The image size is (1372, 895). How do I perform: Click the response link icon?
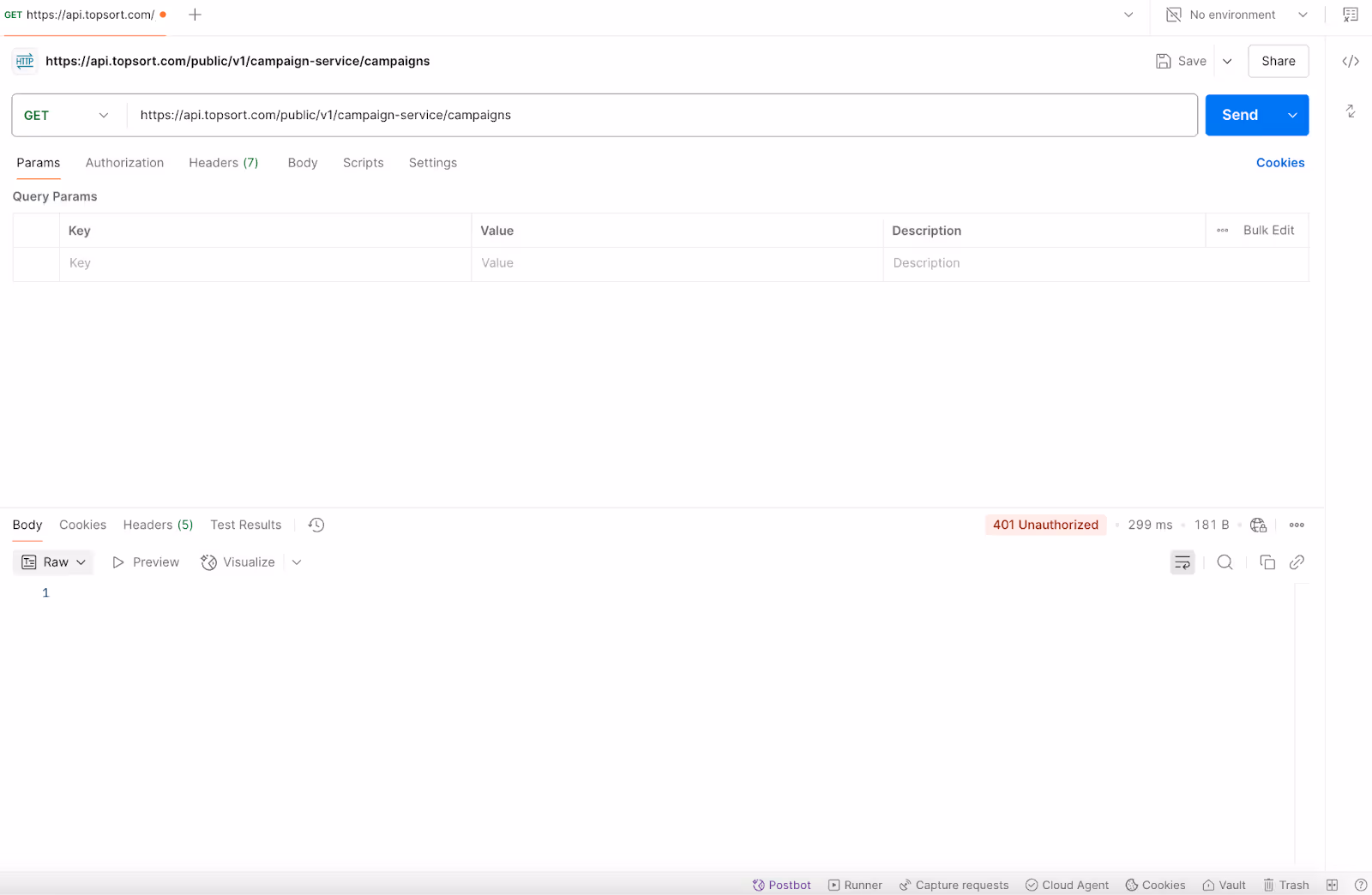(1297, 562)
